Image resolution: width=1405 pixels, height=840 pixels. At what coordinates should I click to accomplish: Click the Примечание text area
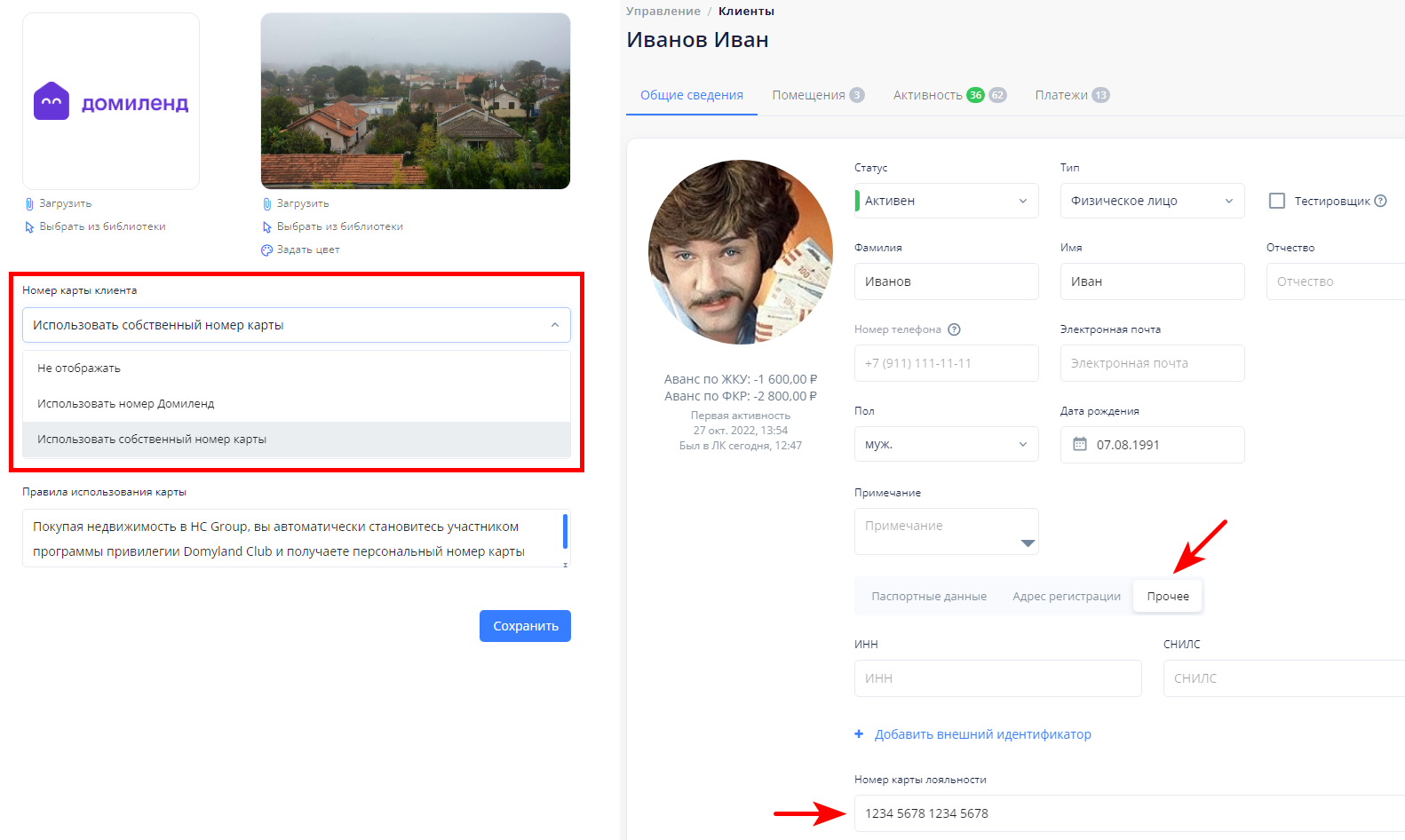(x=946, y=531)
